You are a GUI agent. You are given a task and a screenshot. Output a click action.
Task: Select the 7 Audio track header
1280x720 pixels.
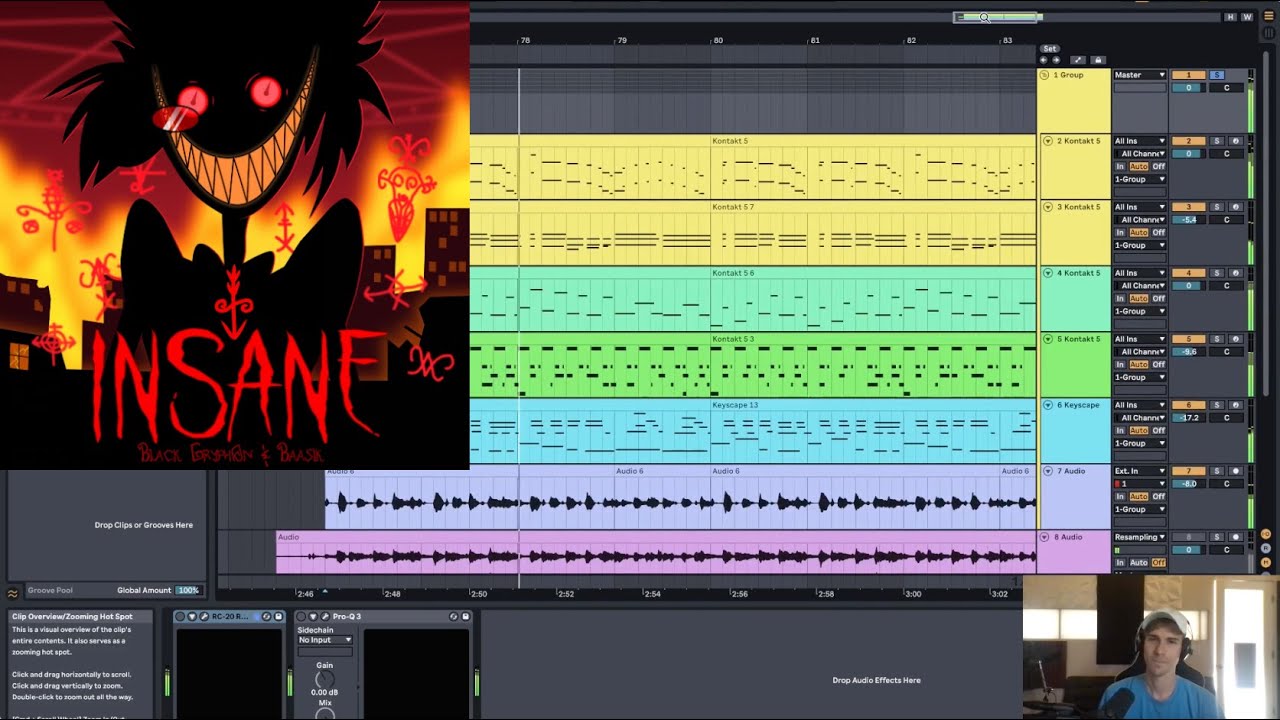pos(1074,497)
